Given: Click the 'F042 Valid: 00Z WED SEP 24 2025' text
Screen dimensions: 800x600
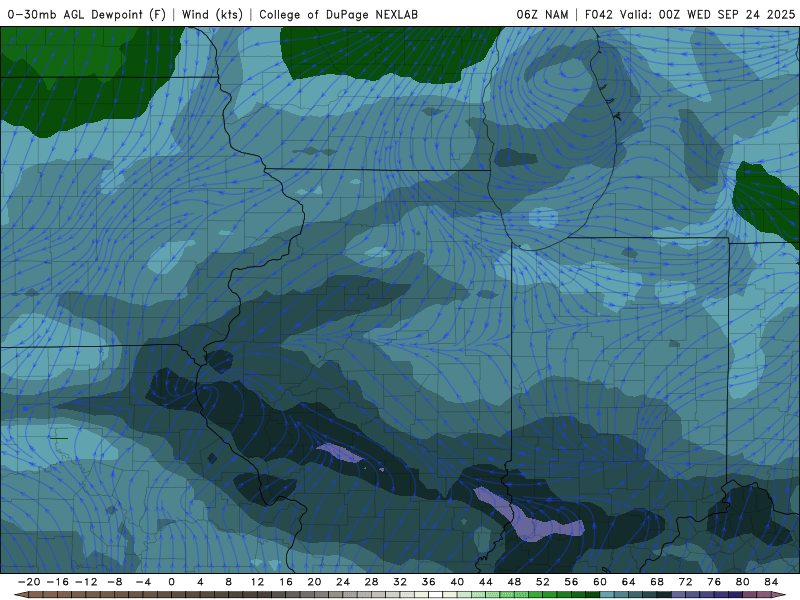Looking at the screenshot, I should tap(690, 14).
